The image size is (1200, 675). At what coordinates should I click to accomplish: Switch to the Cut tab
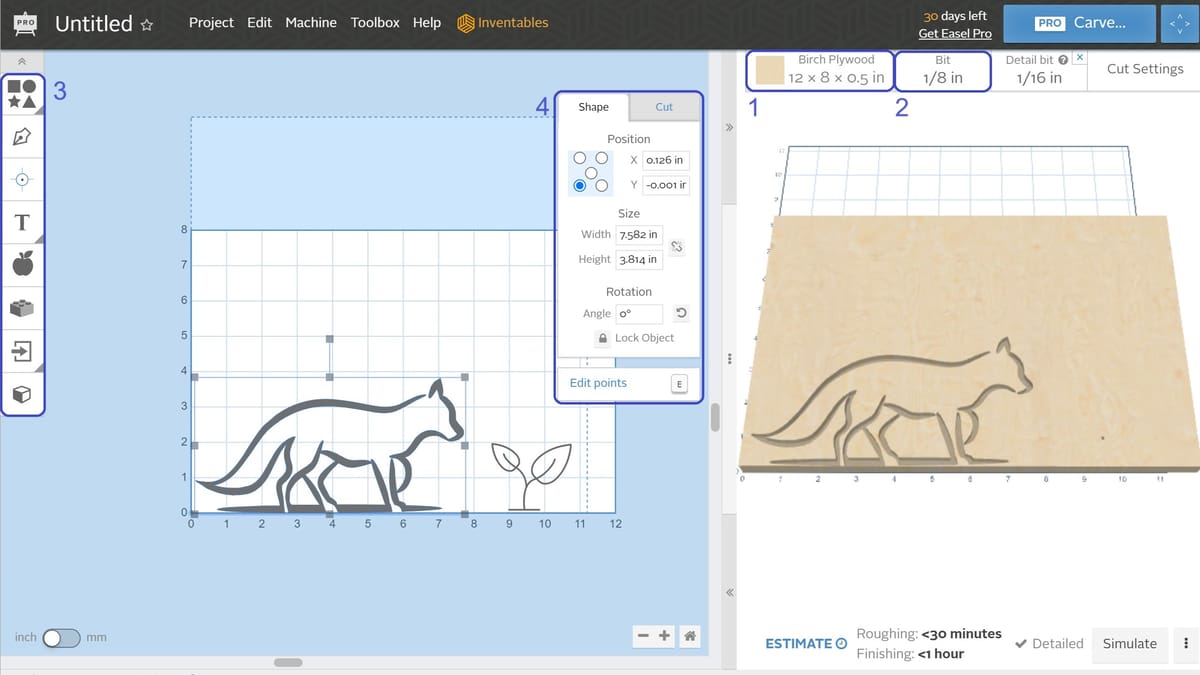coord(664,106)
